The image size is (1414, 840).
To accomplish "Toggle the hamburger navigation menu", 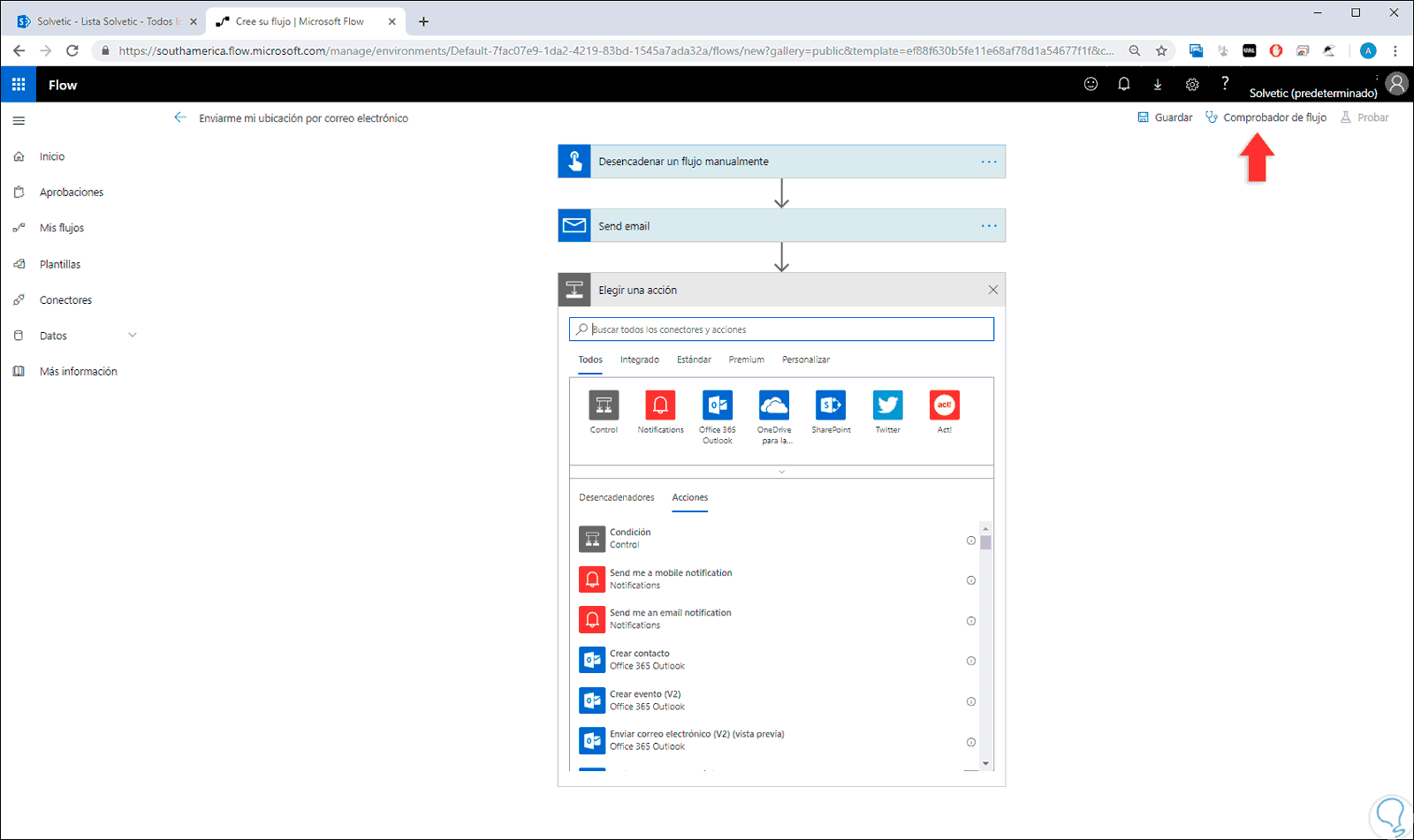I will [19, 121].
